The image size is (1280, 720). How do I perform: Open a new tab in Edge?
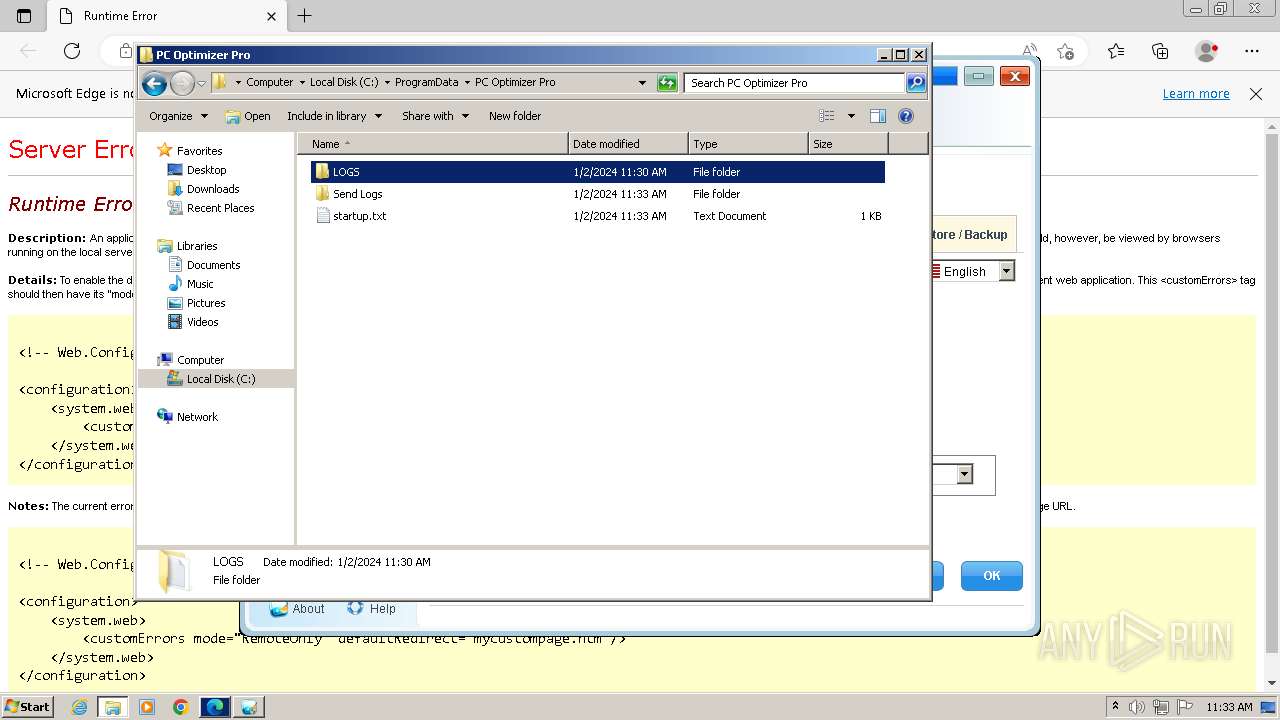click(x=305, y=16)
